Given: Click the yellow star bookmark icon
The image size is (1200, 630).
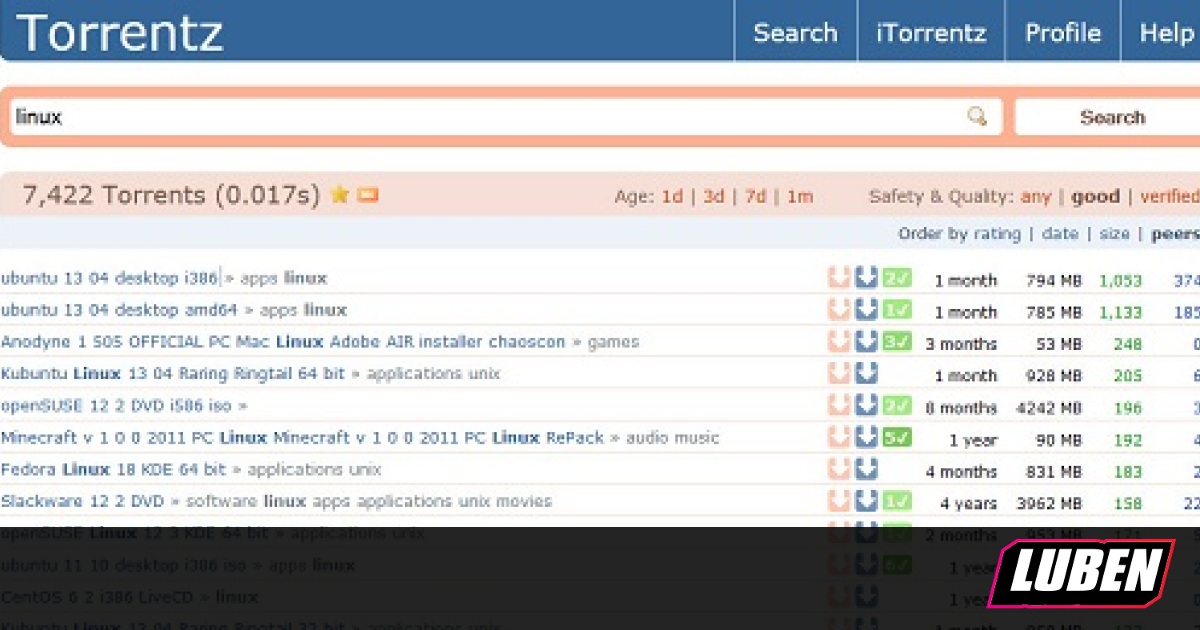Looking at the screenshot, I should [339, 194].
